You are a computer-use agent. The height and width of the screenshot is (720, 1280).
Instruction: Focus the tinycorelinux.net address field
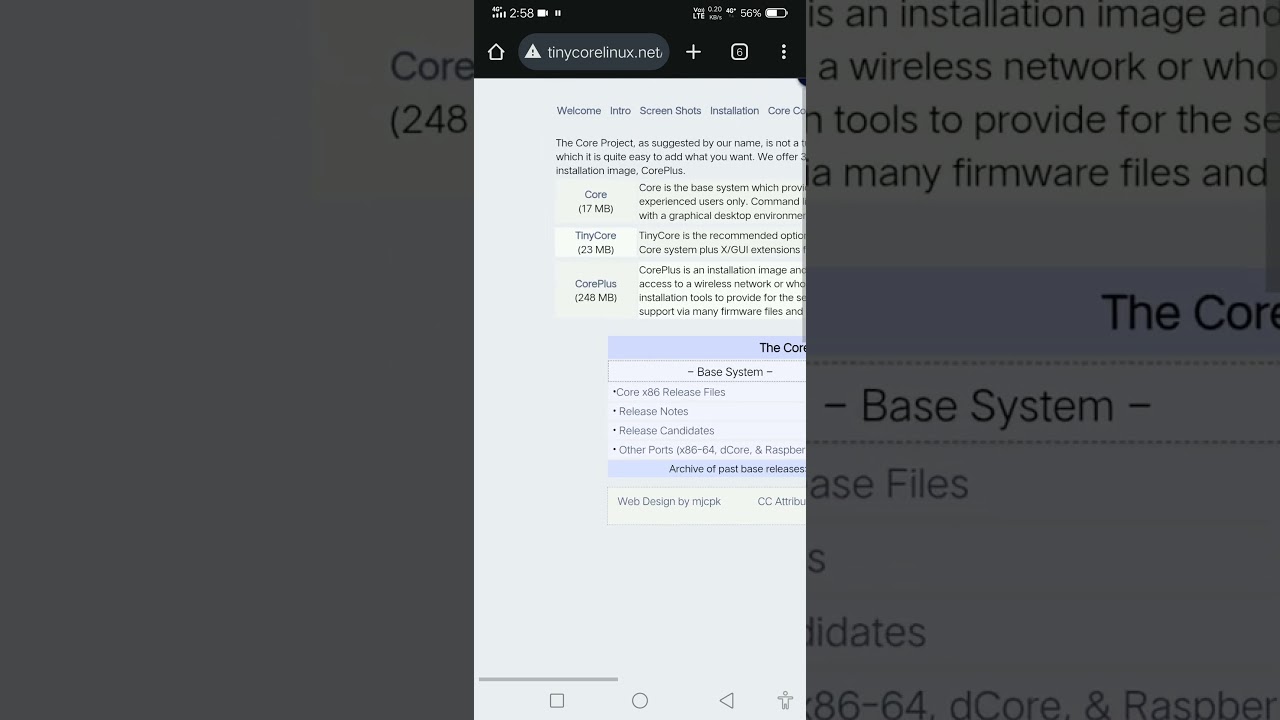click(x=594, y=52)
